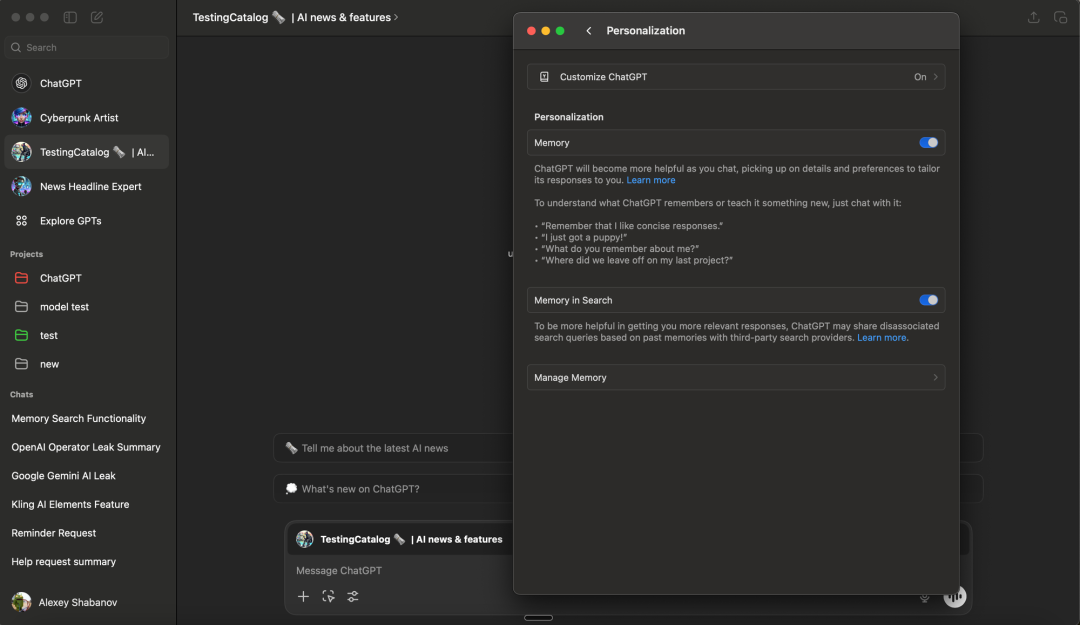Image resolution: width=1080 pixels, height=625 pixels.
Task: Click the share upload icon at top right
Action: 1033,17
